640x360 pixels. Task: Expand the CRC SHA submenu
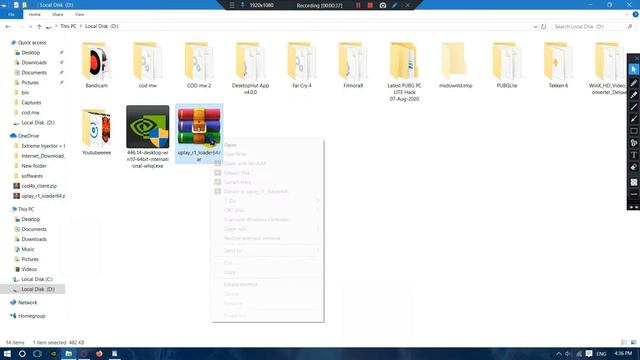268,210
